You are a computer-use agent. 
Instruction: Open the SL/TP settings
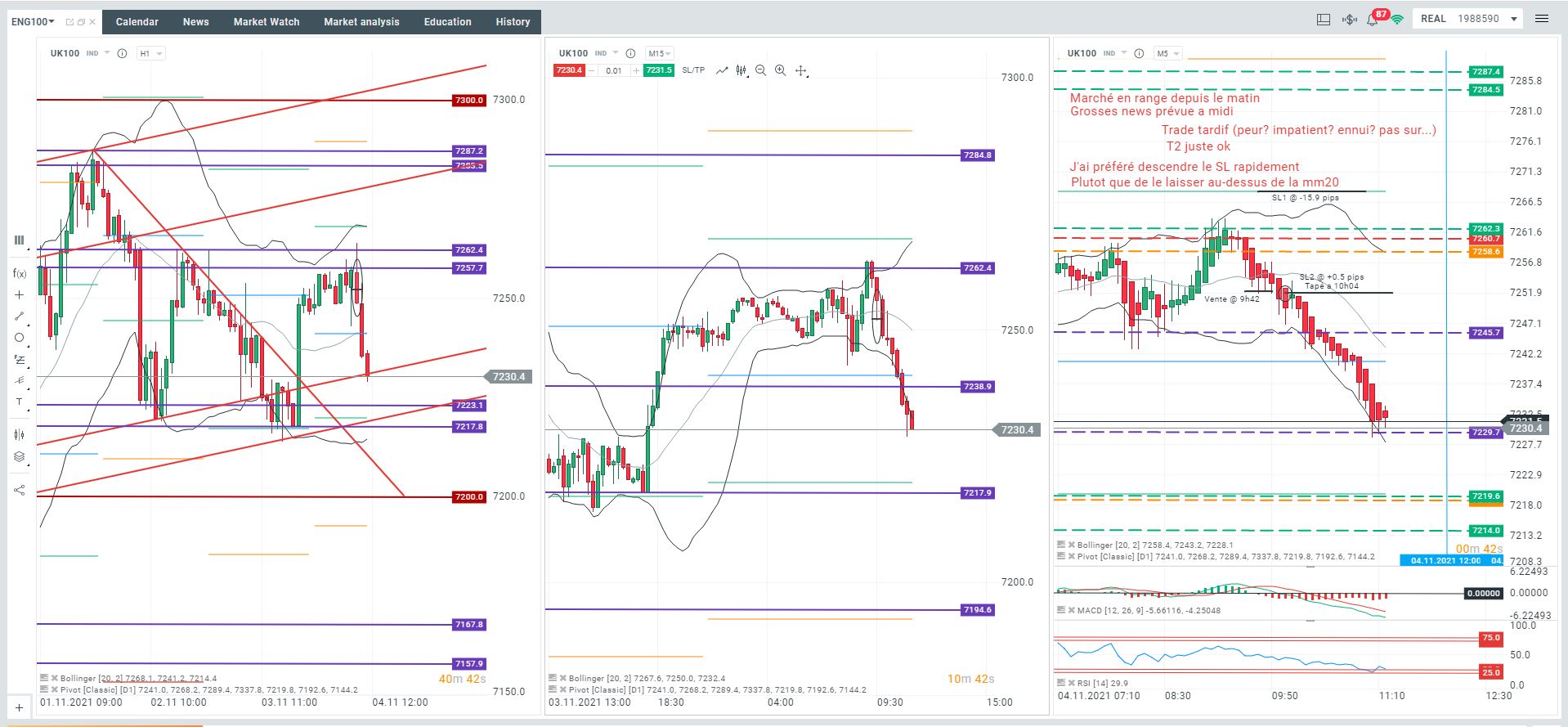[x=693, y=70]
